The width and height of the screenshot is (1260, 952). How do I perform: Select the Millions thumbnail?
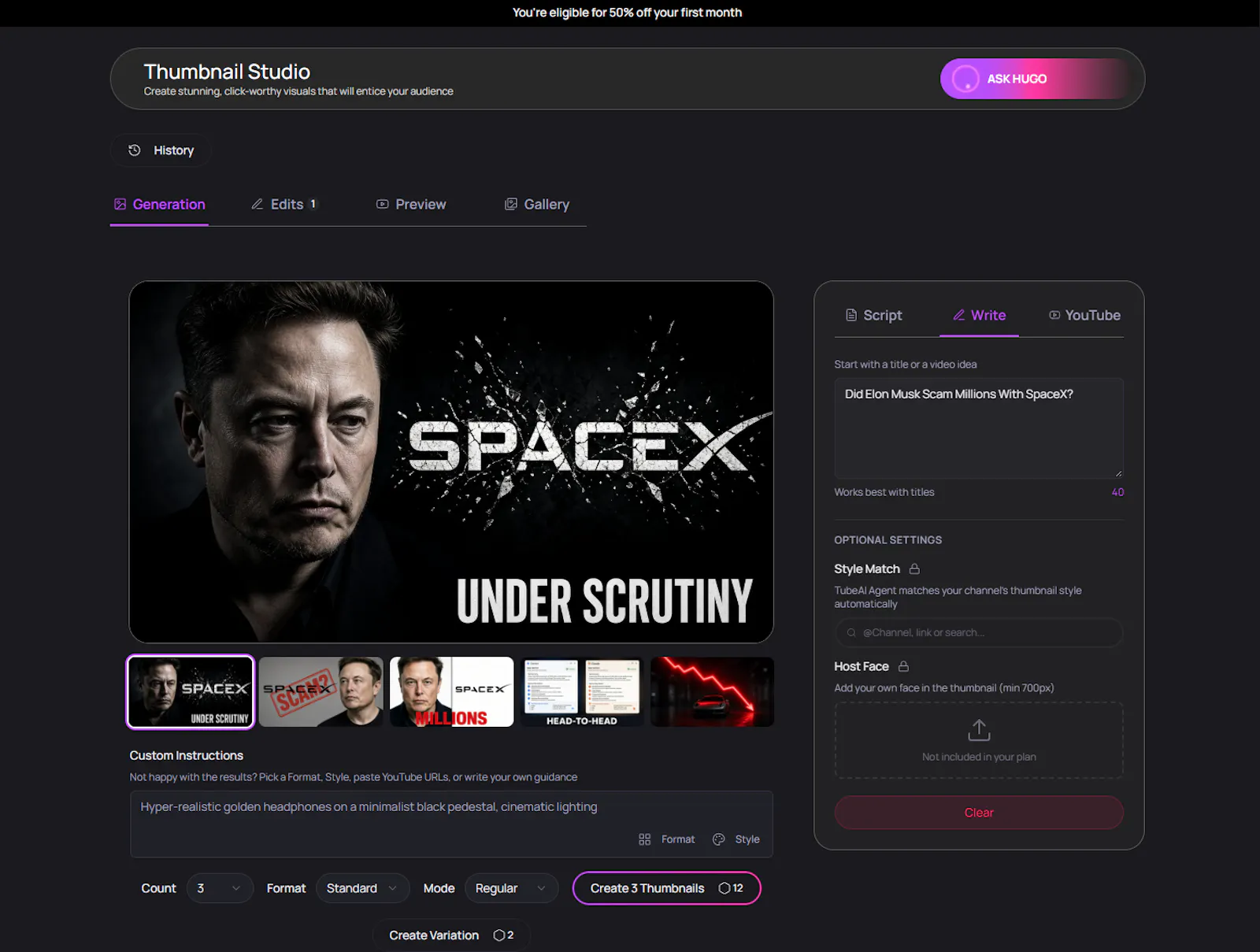(452, 692)
